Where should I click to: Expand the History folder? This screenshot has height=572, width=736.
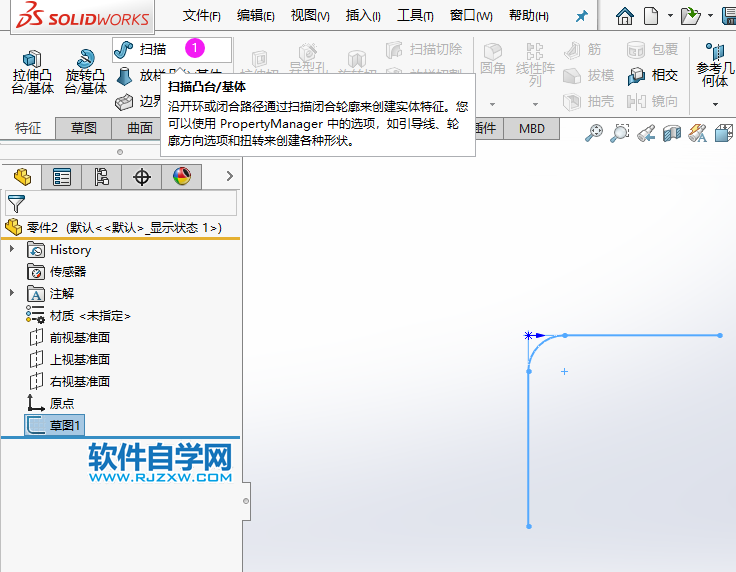[x=12, y=249]
